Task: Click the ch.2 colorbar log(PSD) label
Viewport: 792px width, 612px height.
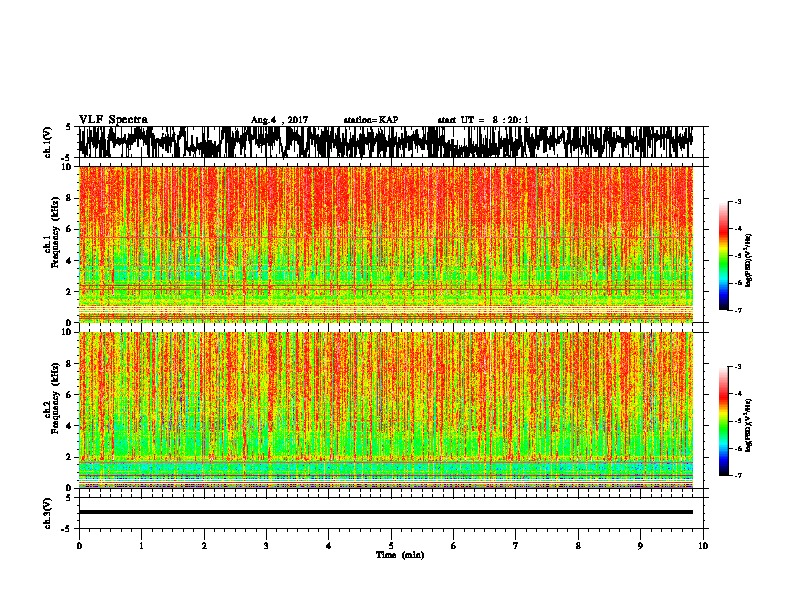Action: pyautogui.click(x=748, y=425)
